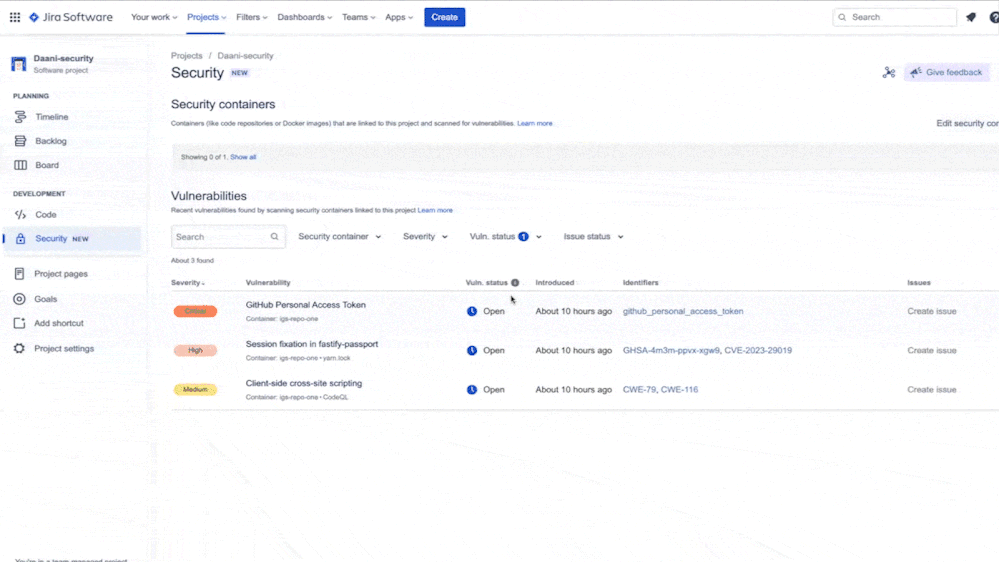Click the Jira Software logo

[x=71, y=17]
